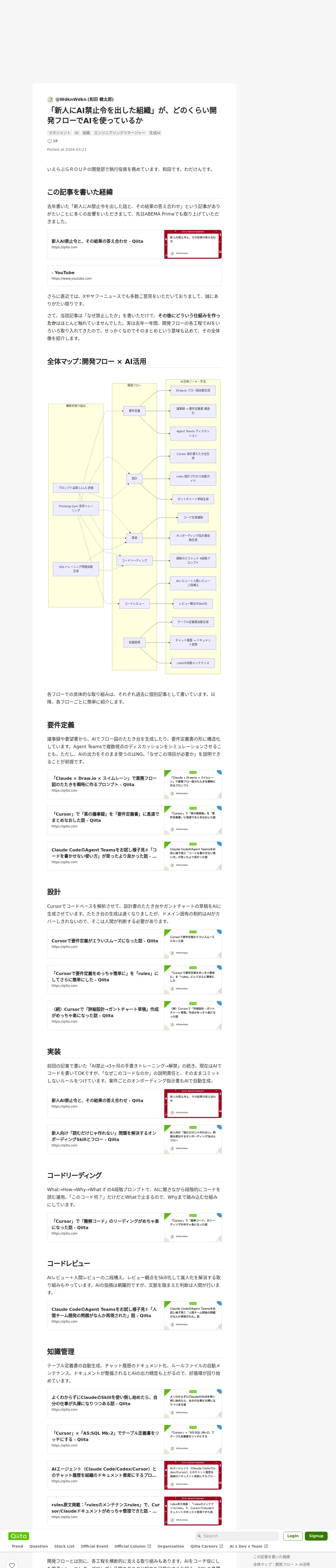Open the 新人向け 読むだけじゃ作れない article card

(x=134, y=1139)
